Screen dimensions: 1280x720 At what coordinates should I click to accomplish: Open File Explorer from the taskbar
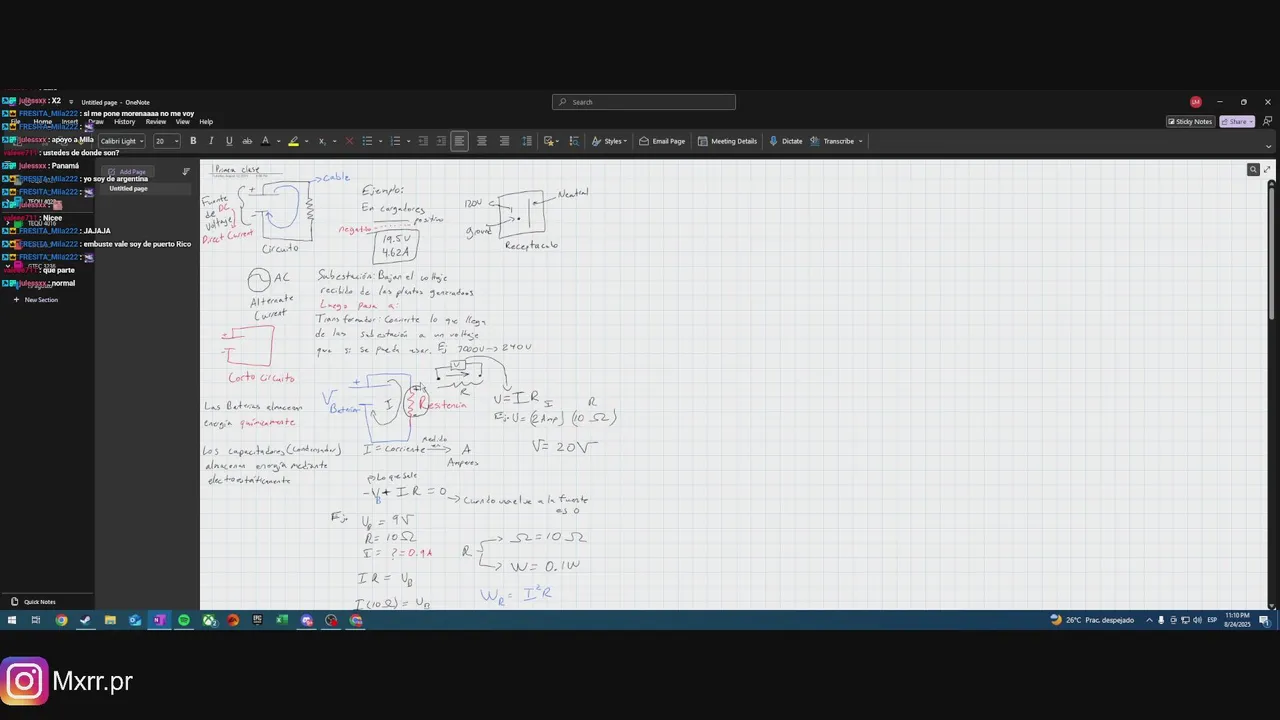tap(110, 620)
